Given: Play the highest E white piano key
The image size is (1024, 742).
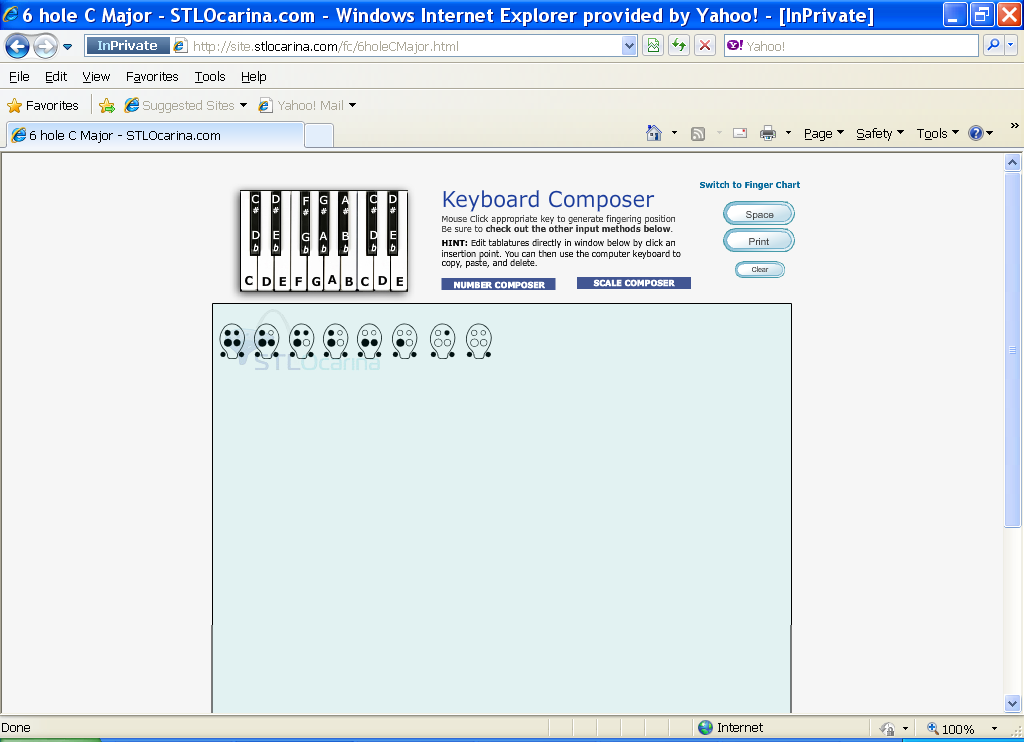Looking at the screenshot, I should pyautogui.click(x=400, y=281).
